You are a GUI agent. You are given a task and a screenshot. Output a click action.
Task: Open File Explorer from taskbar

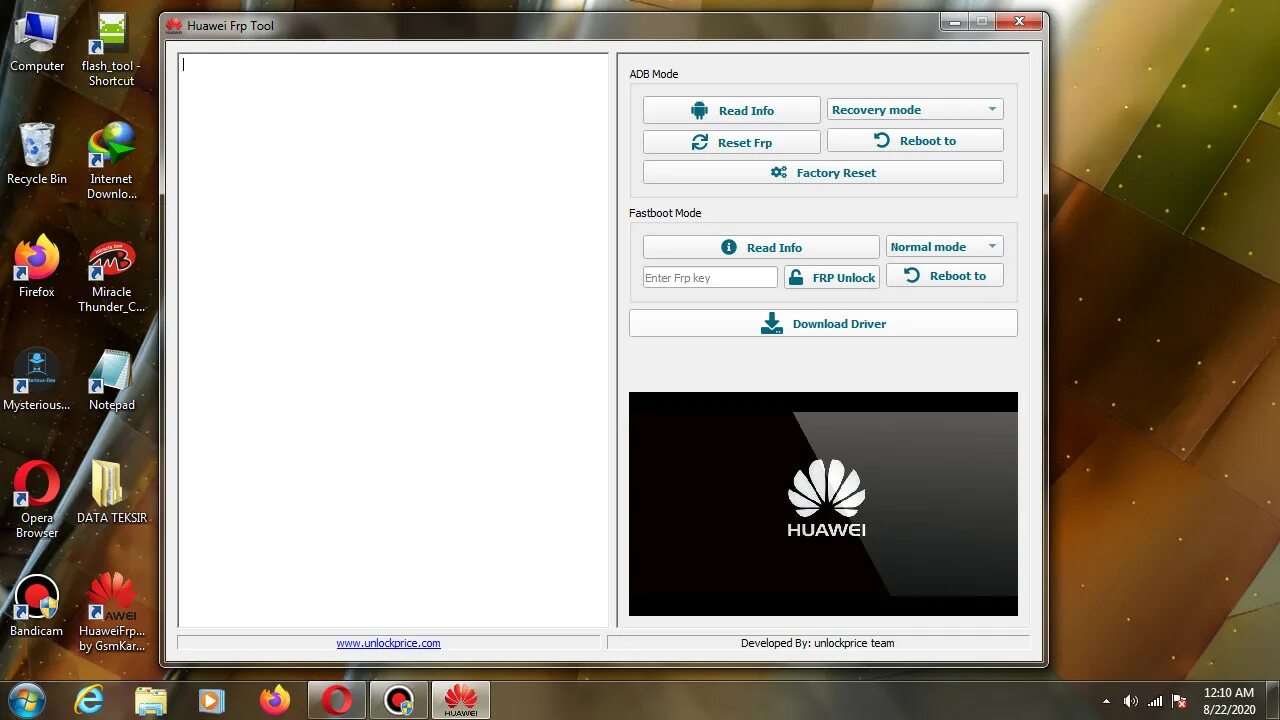[151, 700]
